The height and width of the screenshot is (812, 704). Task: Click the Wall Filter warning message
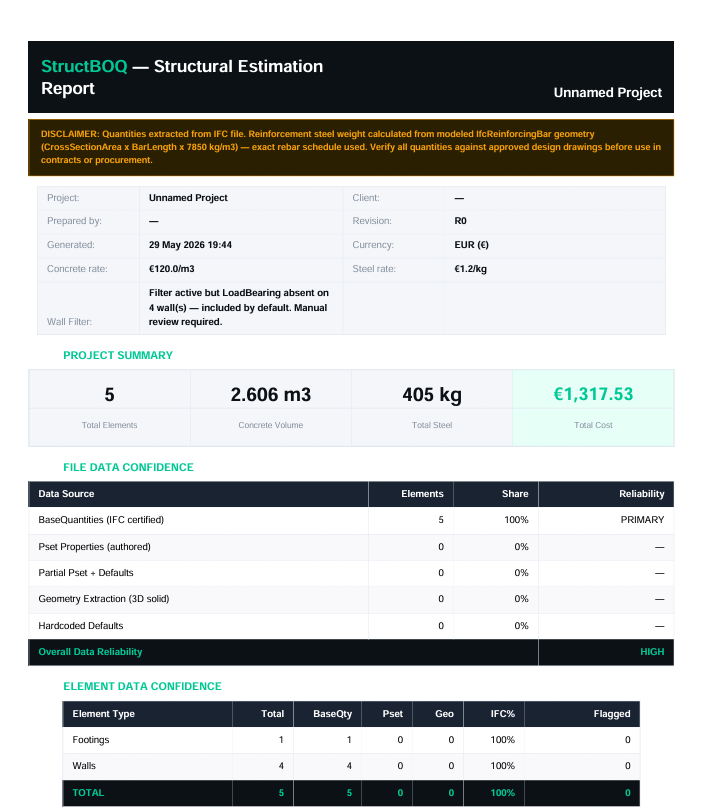pyautogui.click(x=239, y=307)
